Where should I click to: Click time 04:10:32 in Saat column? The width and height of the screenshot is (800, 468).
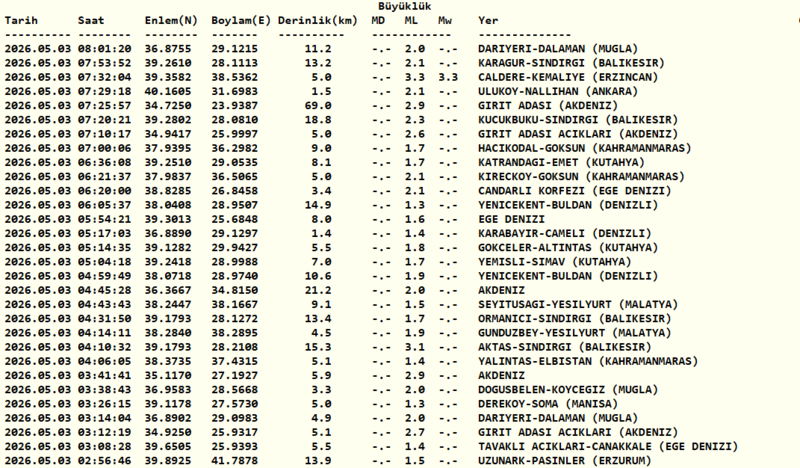[x=105, y=347]
